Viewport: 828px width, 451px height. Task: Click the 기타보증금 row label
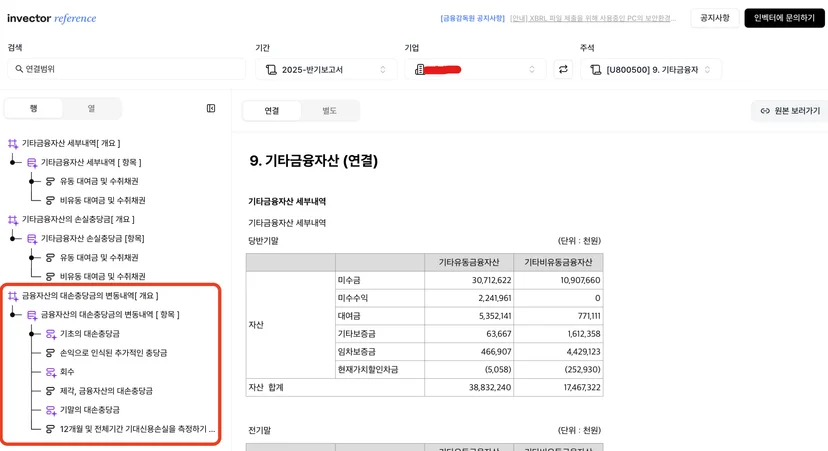356,334
